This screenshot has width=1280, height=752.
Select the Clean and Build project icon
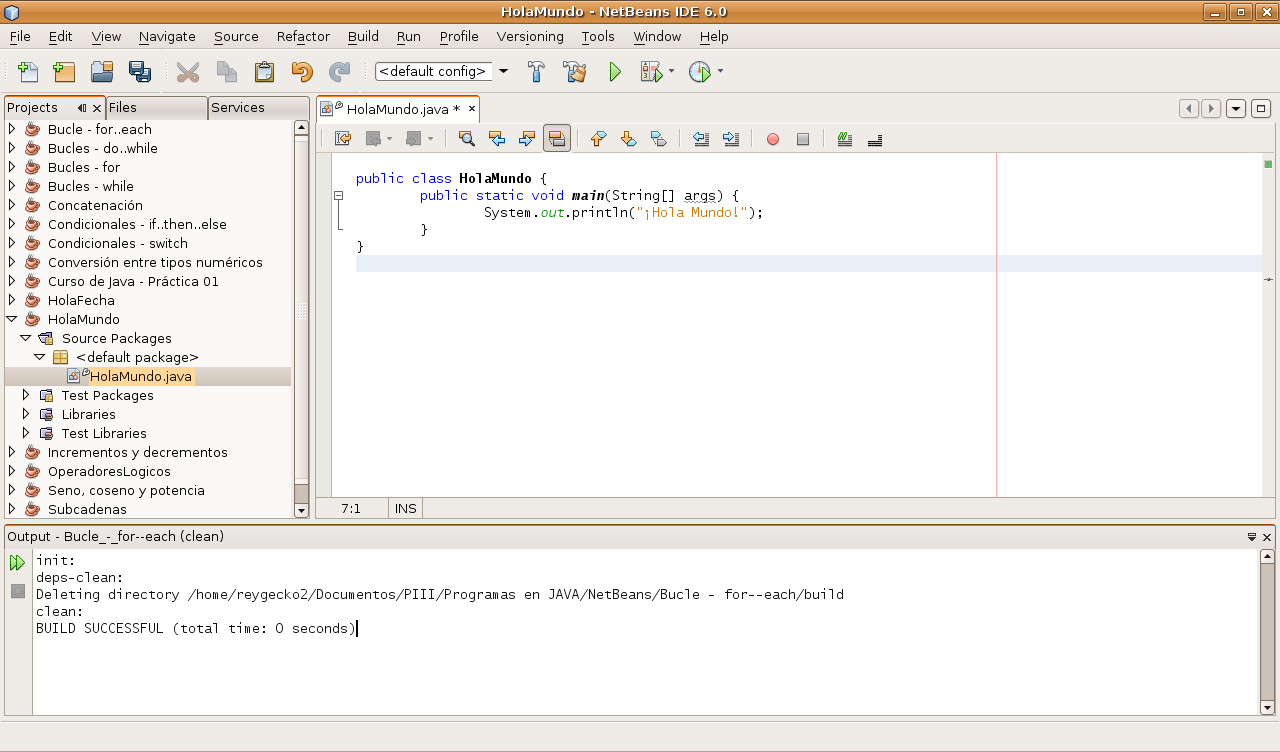pos(574,71)
